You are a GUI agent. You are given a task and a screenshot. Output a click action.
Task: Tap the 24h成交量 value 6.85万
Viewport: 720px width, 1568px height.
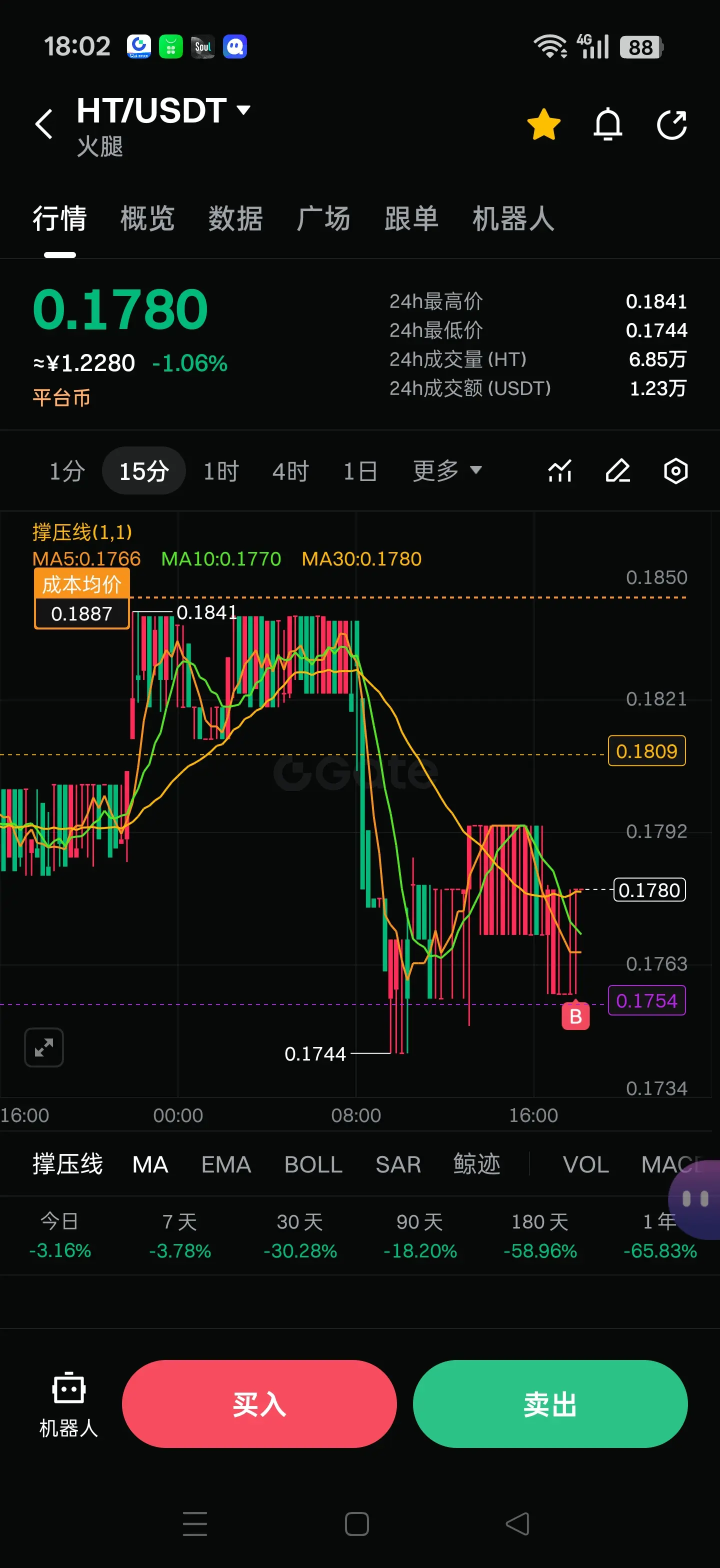pyautogui.click(x=657, y=359)
